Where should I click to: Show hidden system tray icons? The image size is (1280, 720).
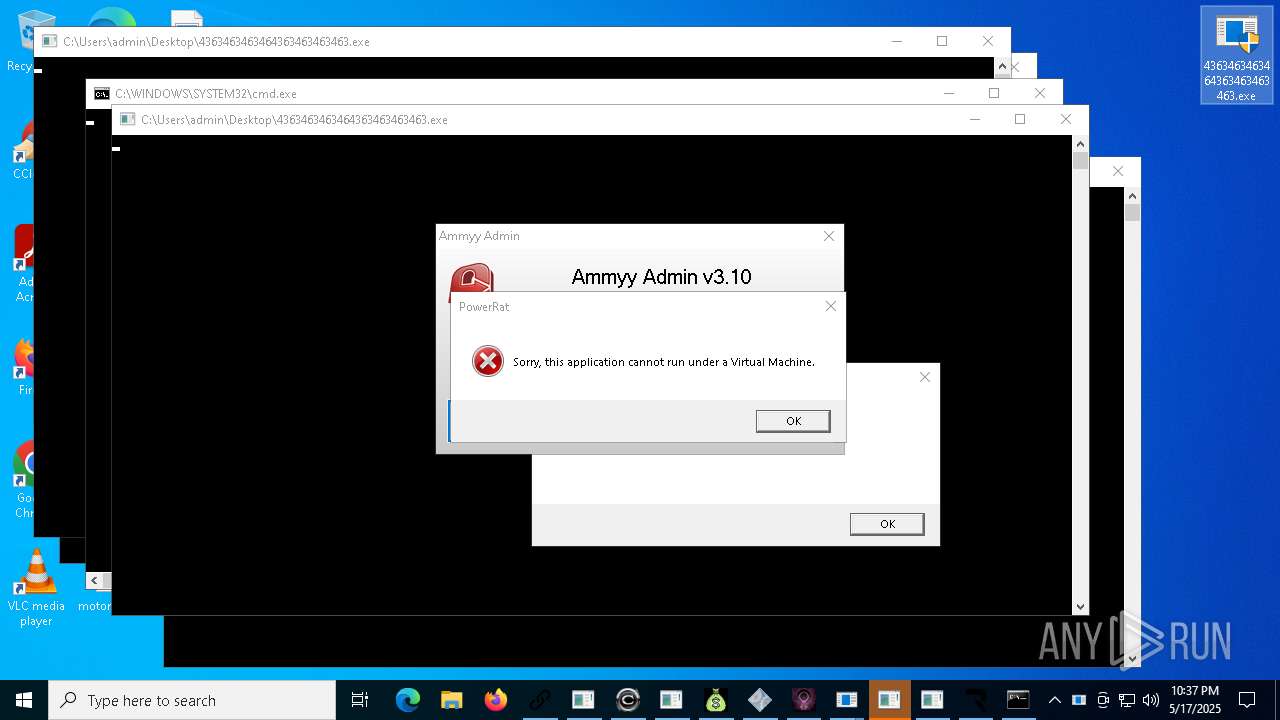pyautogui.click(x=1054, y=700)
